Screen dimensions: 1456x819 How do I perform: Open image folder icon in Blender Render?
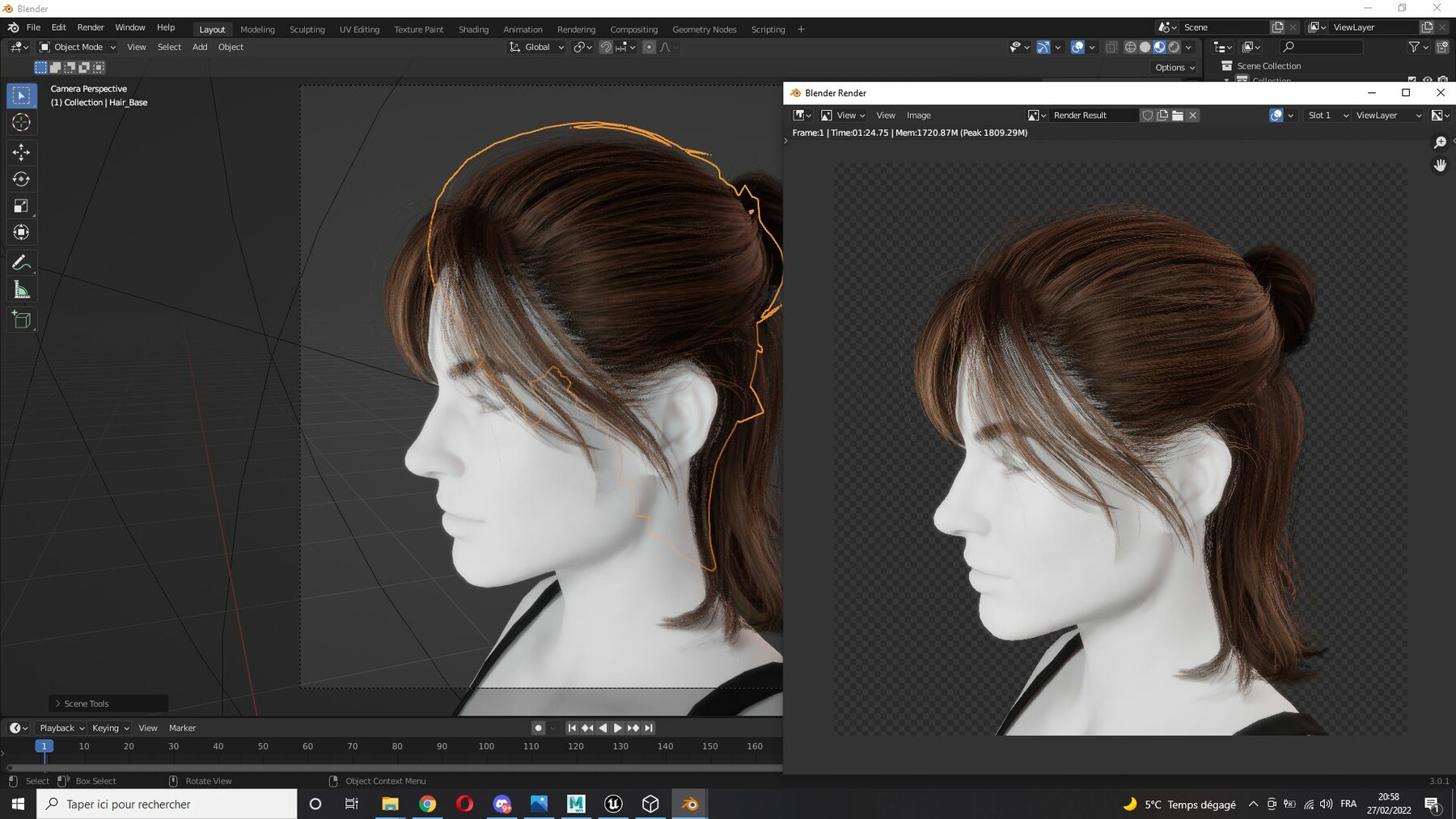tap(1178, 116)
